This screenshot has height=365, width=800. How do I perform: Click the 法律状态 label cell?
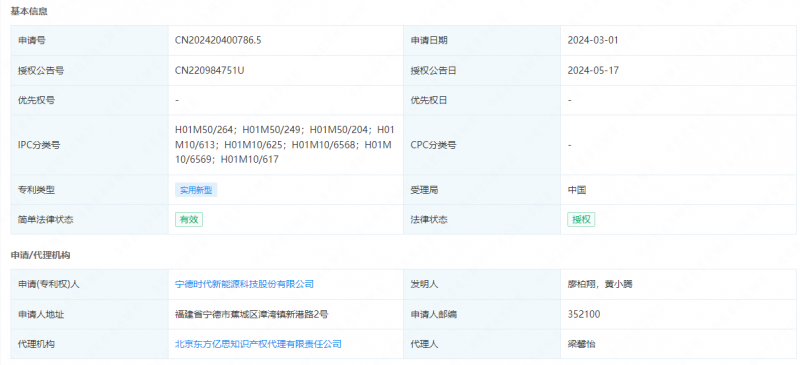click(x=482, y=220)
